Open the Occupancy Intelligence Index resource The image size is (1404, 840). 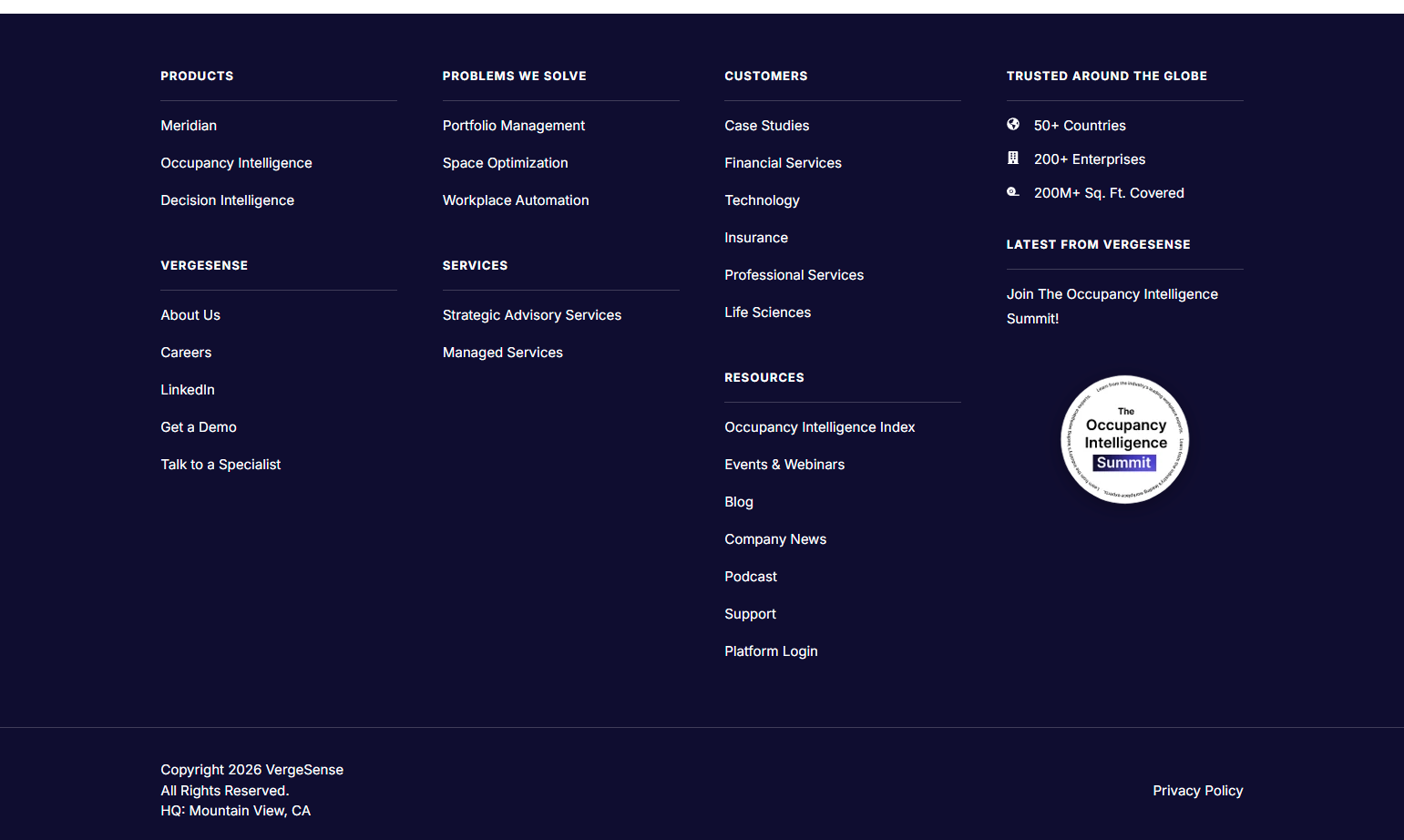819,426
